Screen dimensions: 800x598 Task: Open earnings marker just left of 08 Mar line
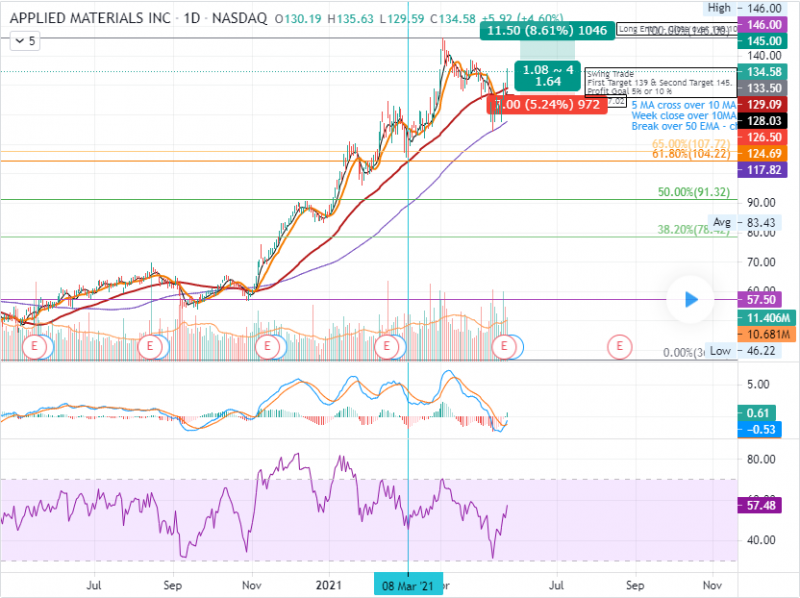click(x=387, y=346)
